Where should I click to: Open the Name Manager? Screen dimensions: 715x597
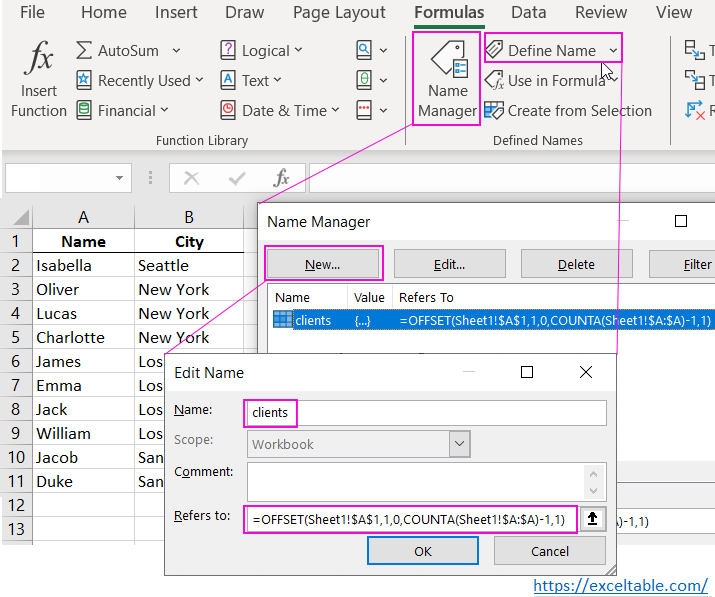pyautogui.click(x=447, y=78)
